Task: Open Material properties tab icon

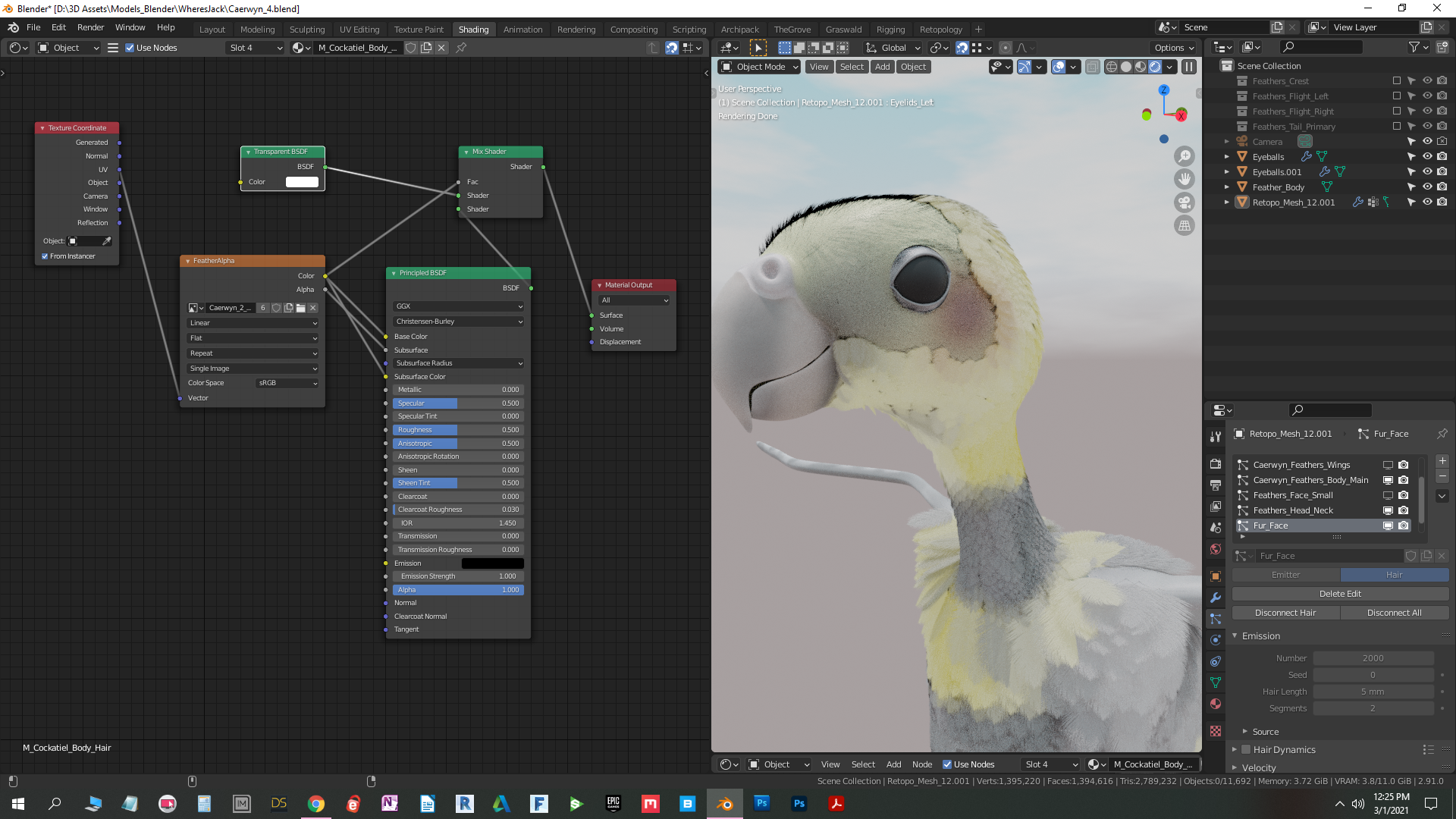Action: [x=1216, y=704]
